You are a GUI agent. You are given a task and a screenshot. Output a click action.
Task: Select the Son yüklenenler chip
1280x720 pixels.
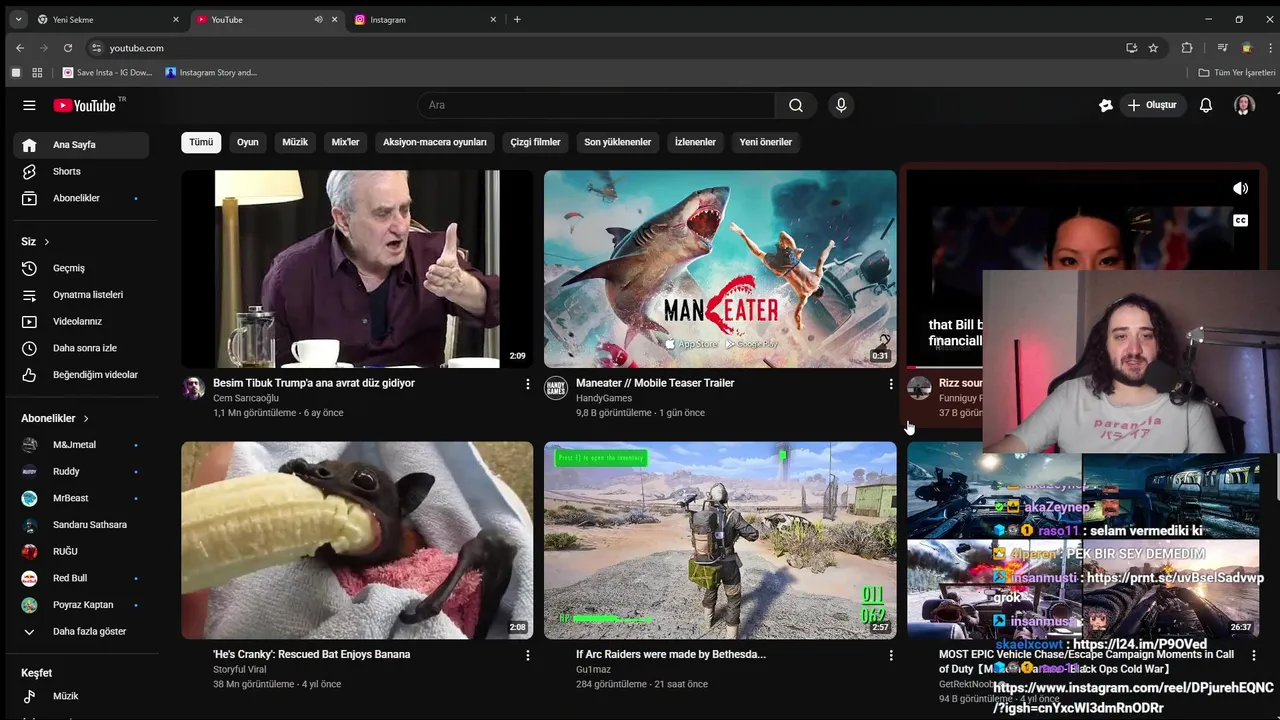point(617,142)
